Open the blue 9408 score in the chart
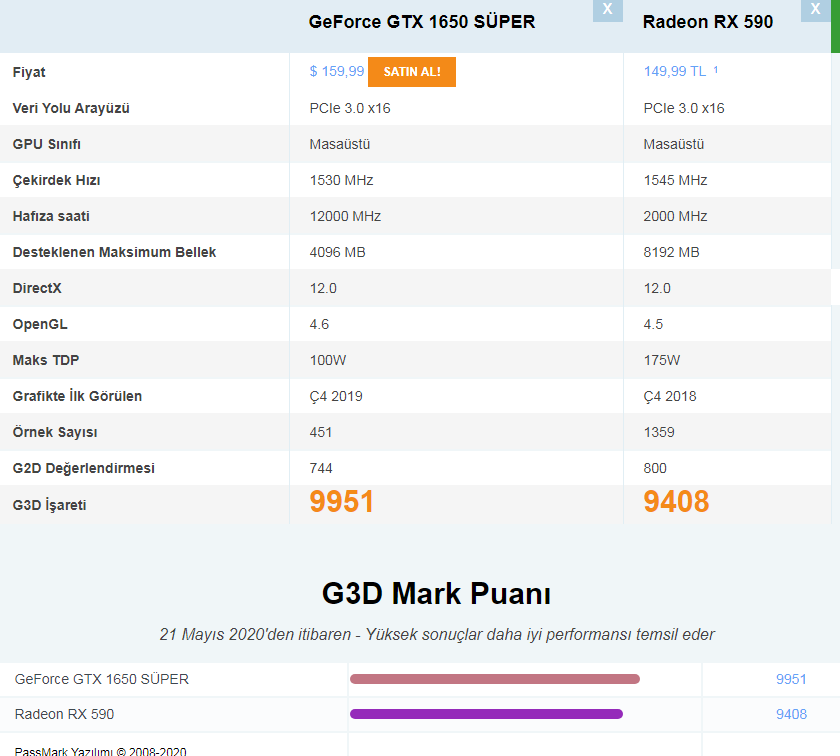The image size is (840, 756). click(791, 714)
